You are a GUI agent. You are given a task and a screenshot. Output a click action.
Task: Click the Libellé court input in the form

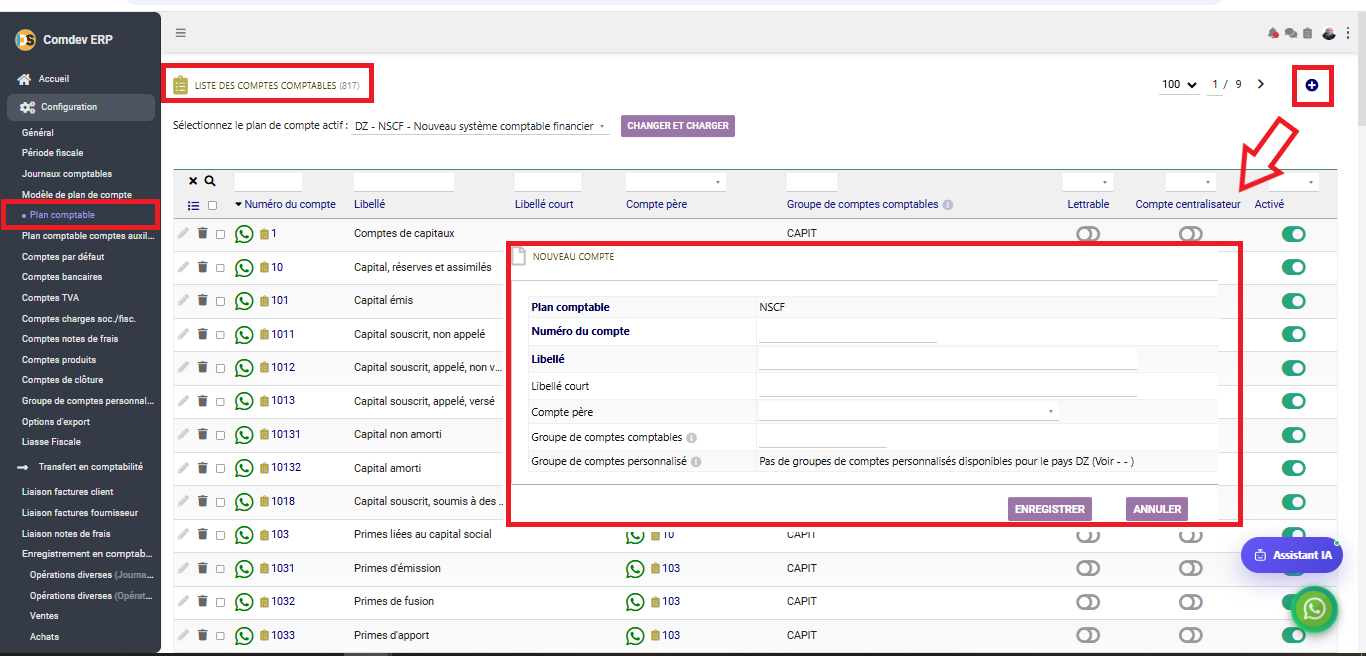click(948, 385)
